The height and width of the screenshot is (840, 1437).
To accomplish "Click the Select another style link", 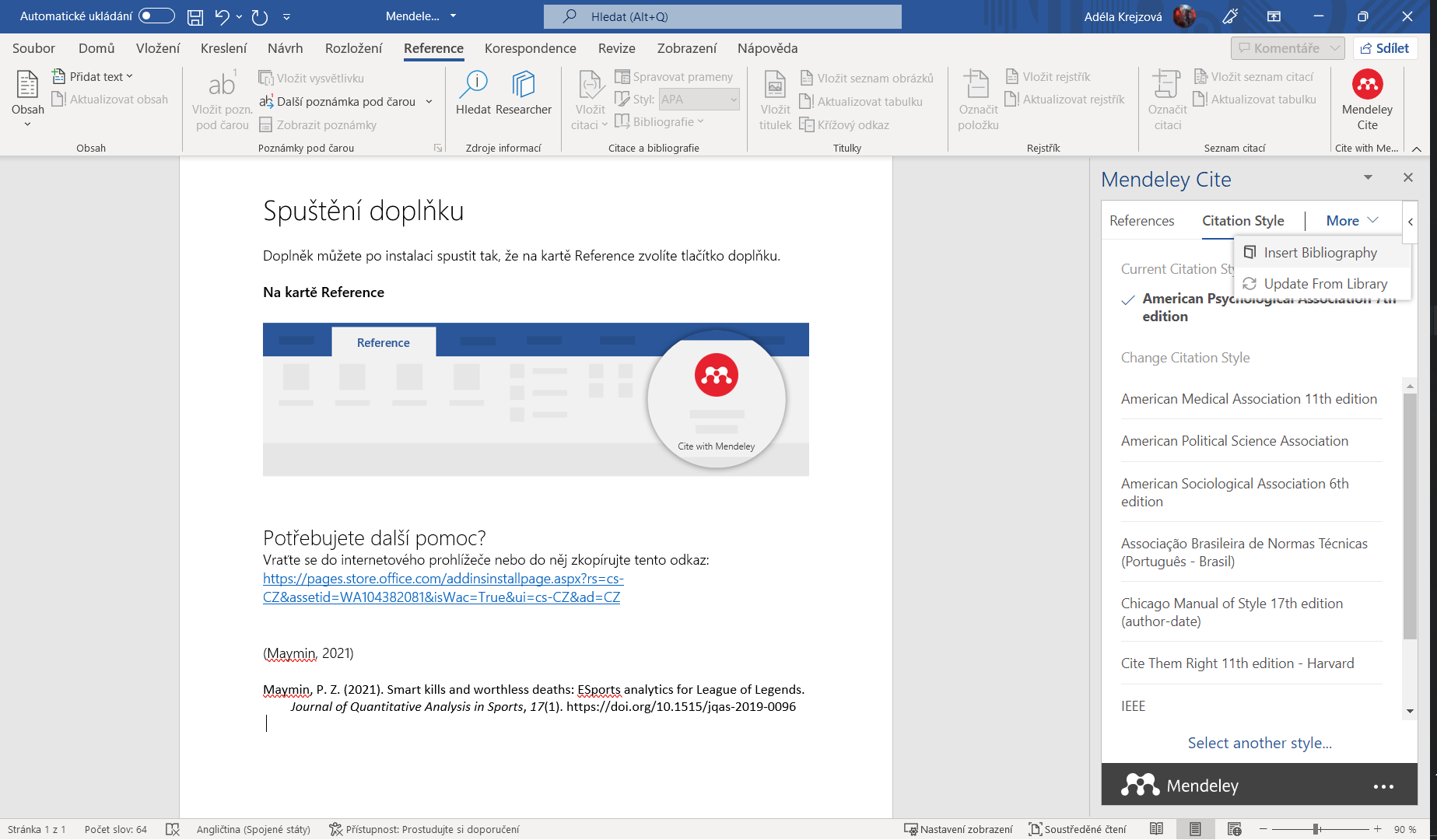I will click(1260, 743).
